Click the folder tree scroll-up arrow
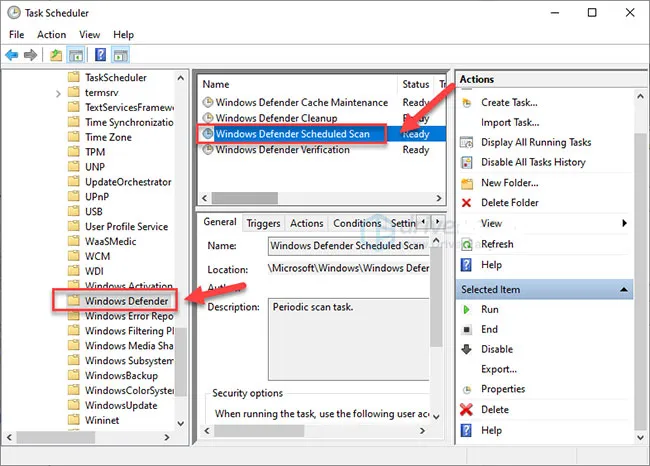 pyautogui.click(x=181, y=78)
